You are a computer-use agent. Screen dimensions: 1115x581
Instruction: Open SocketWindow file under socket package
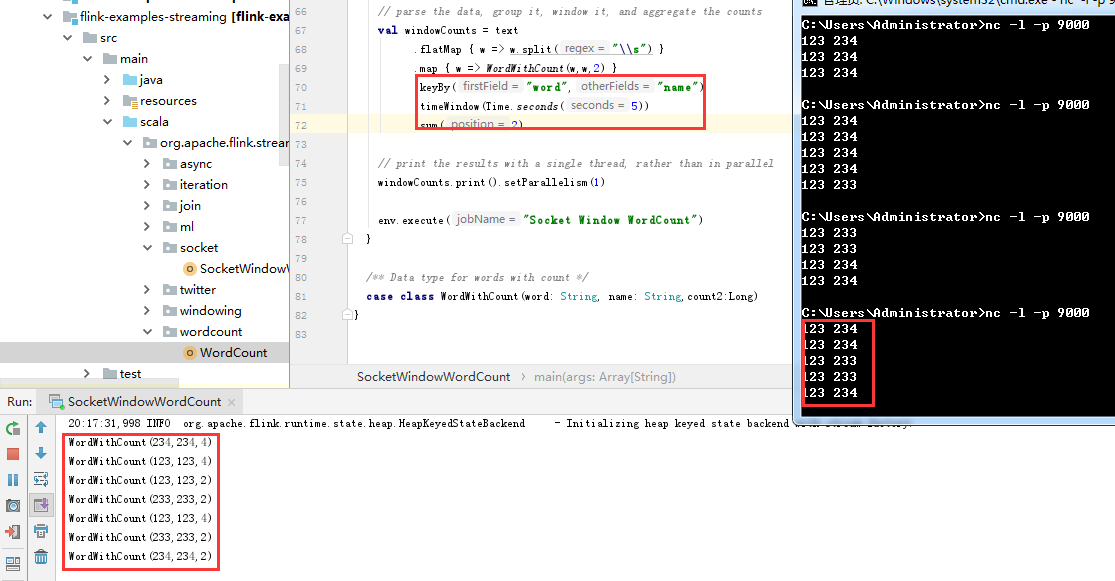point(244,269)
